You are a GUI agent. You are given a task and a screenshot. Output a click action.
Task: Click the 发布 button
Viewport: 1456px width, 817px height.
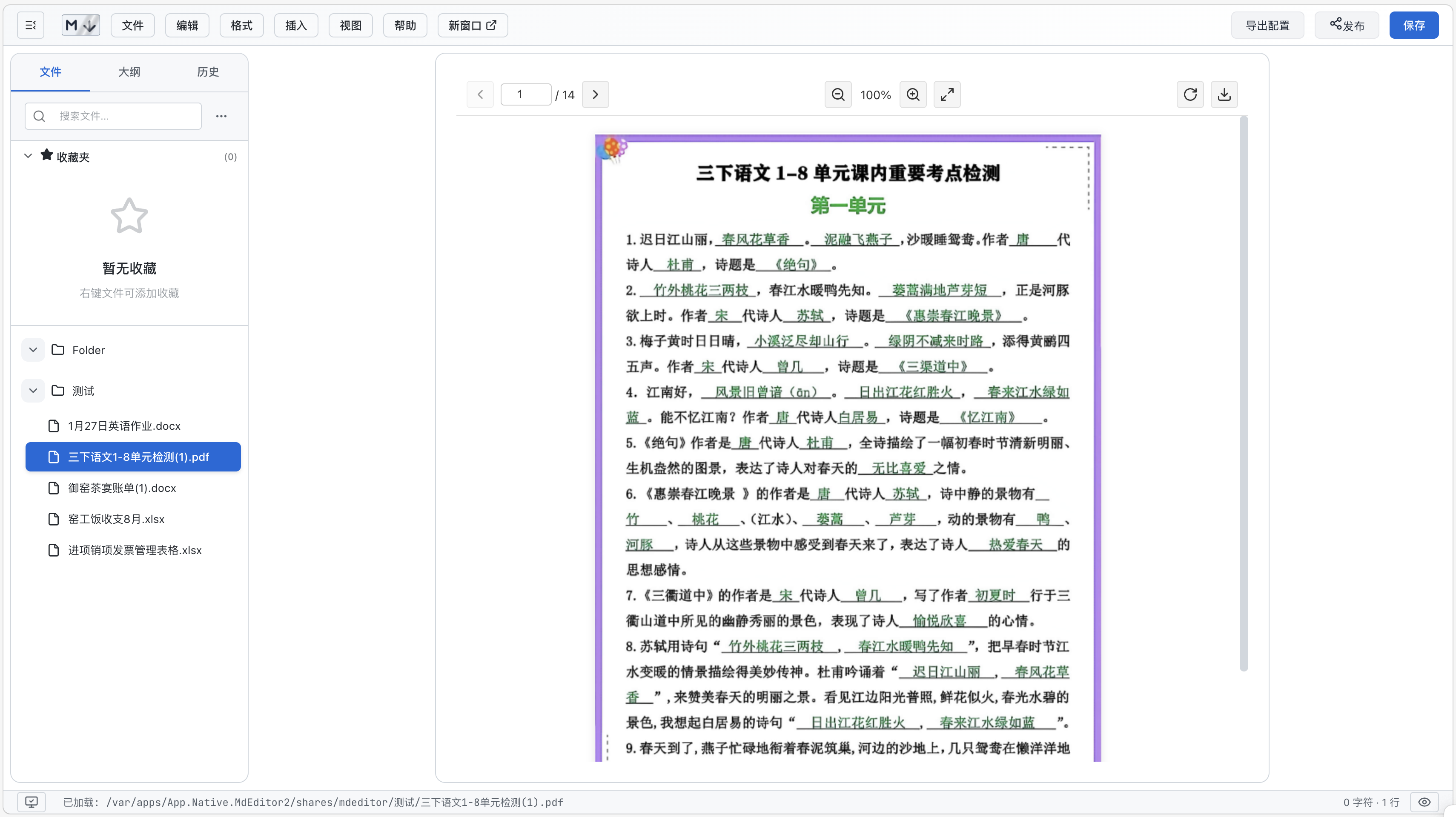1346,26
